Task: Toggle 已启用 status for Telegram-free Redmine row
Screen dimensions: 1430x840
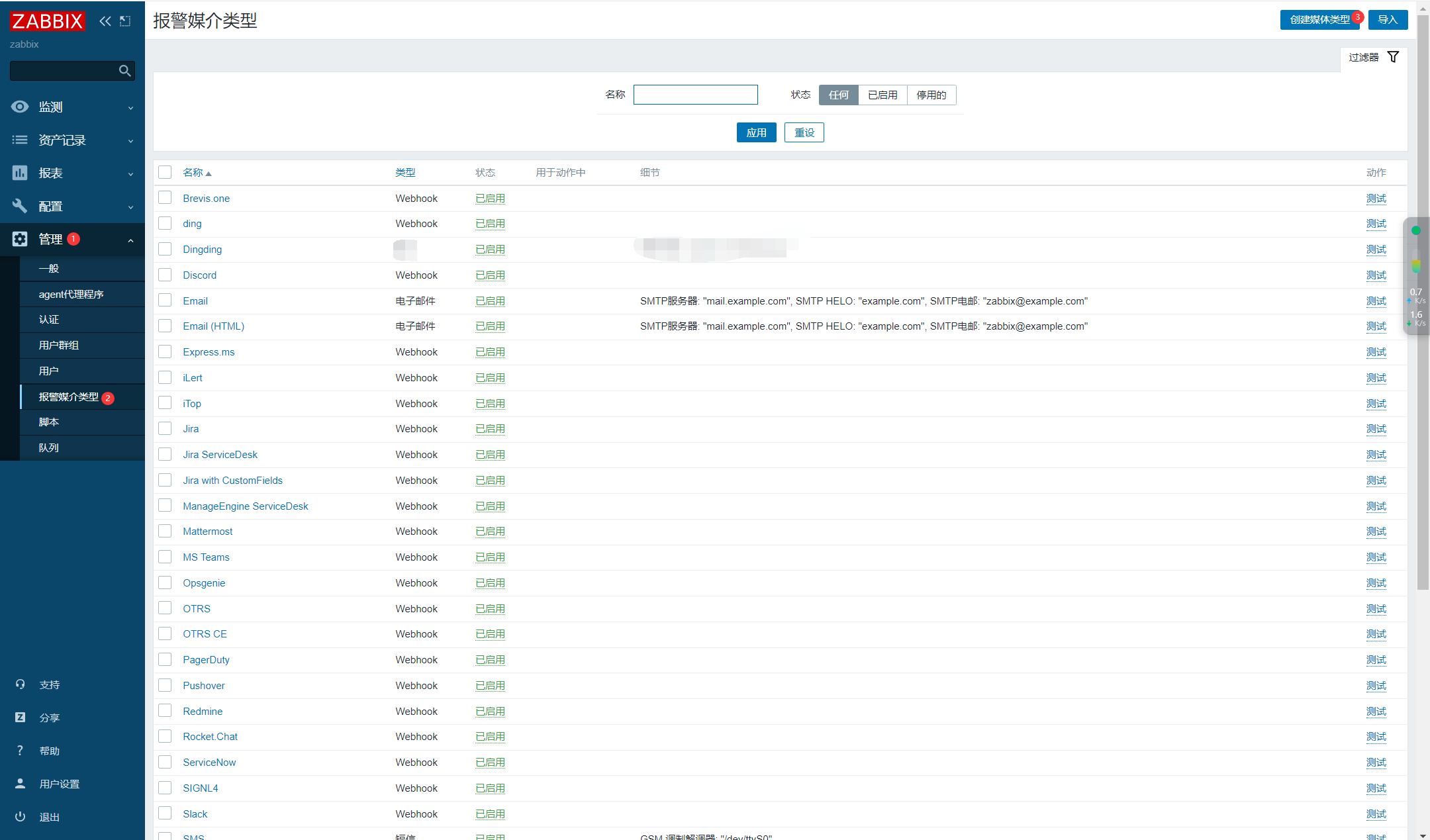Action: coord(490,711)
